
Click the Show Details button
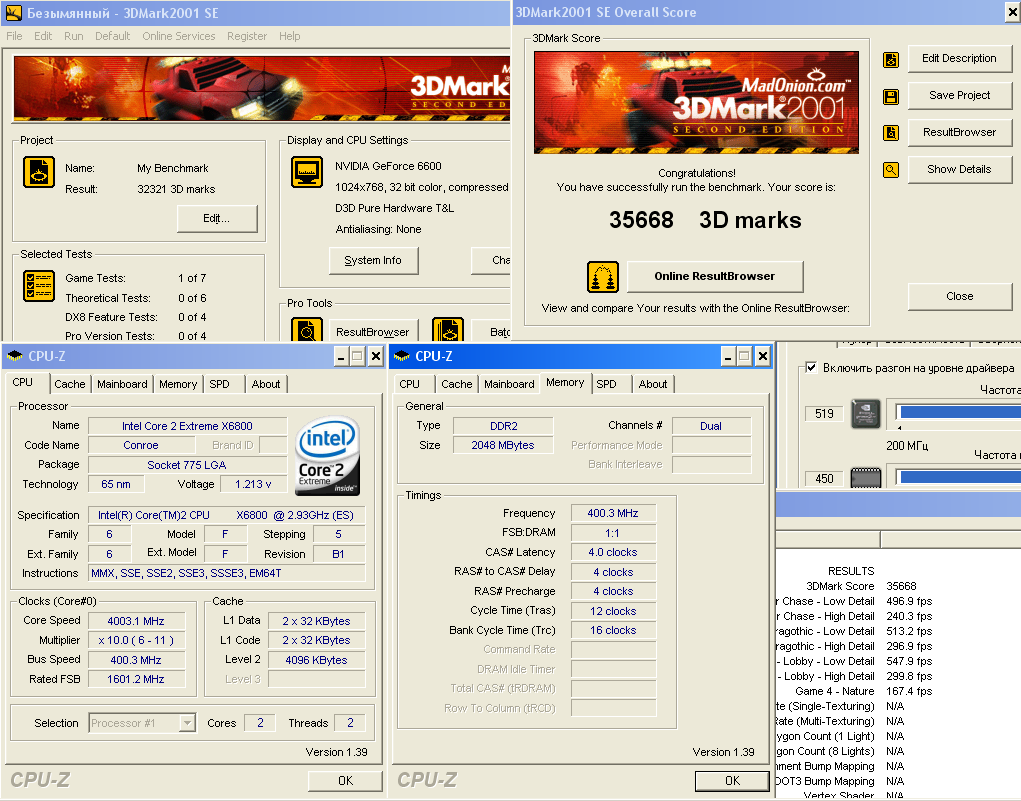pos(959,169)
